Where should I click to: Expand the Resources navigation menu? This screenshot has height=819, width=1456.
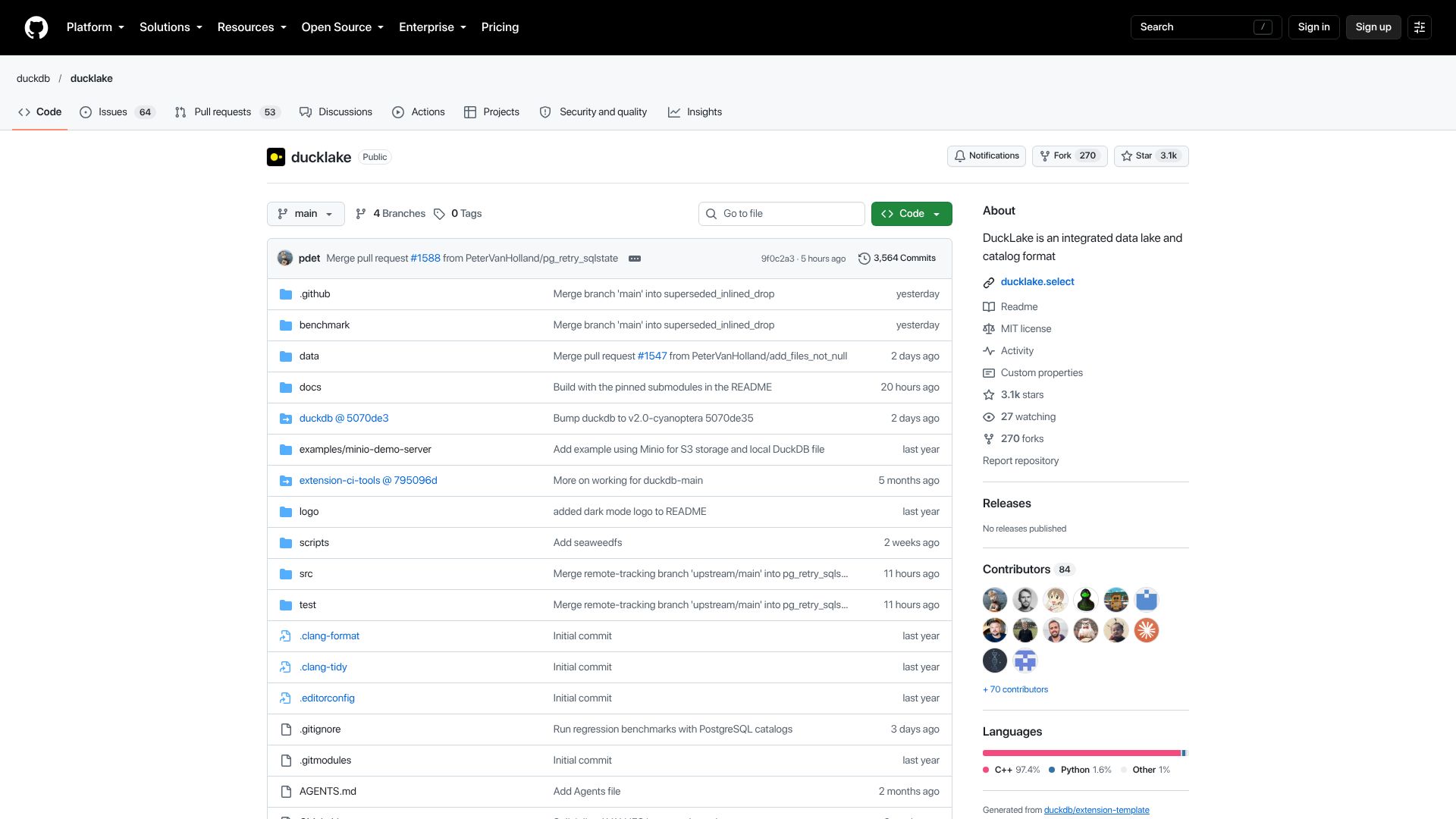point(252,27)
